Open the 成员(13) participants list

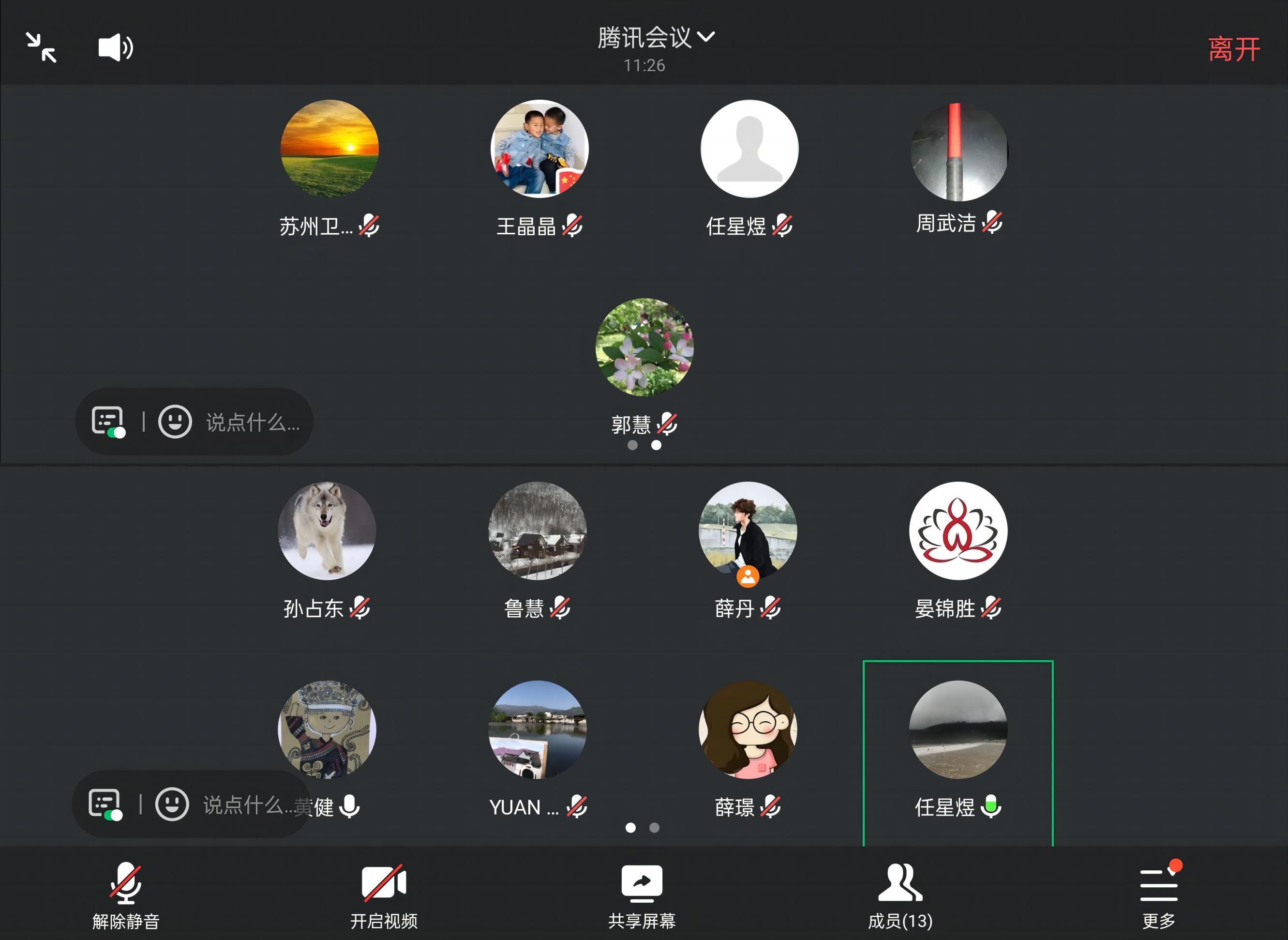900,897
